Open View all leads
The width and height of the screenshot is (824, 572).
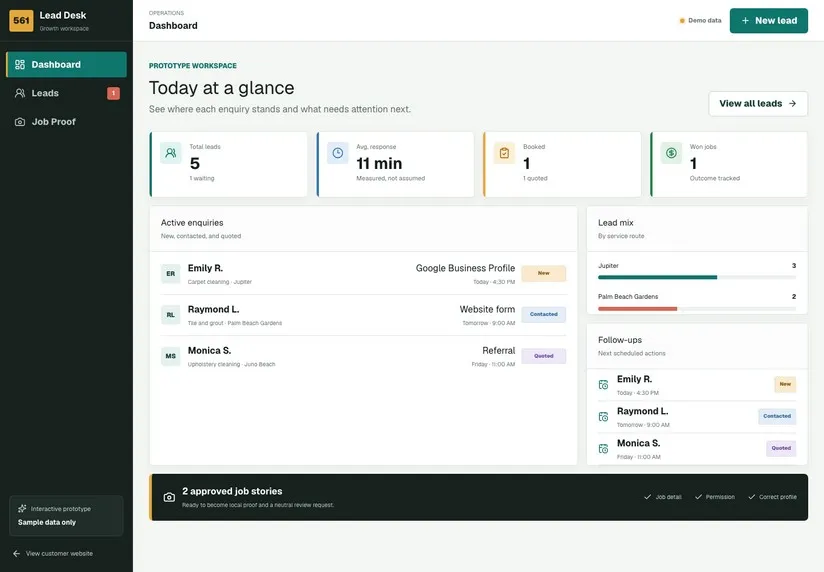click(x=758, y=104)
